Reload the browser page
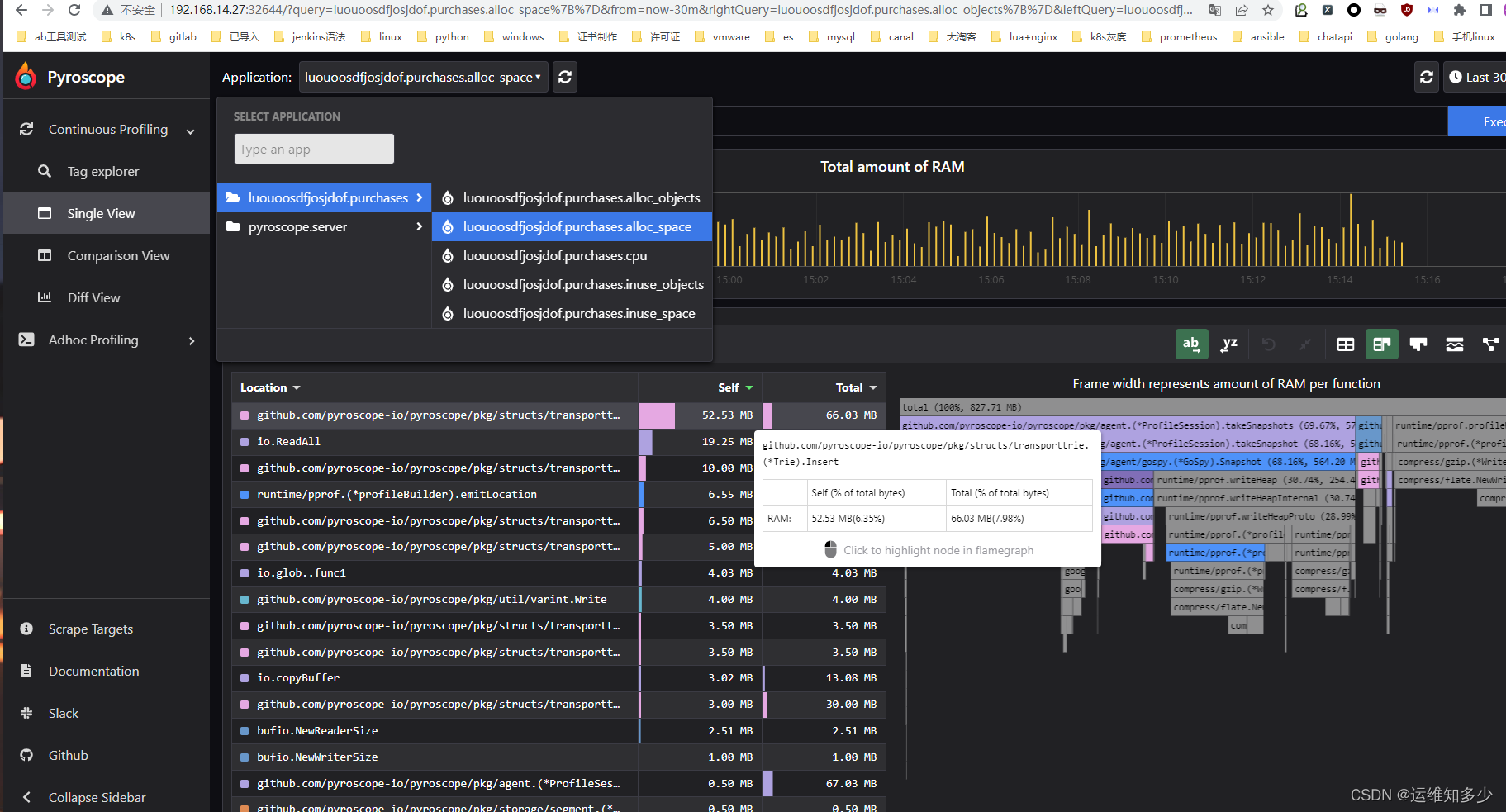 coord(74,10)
